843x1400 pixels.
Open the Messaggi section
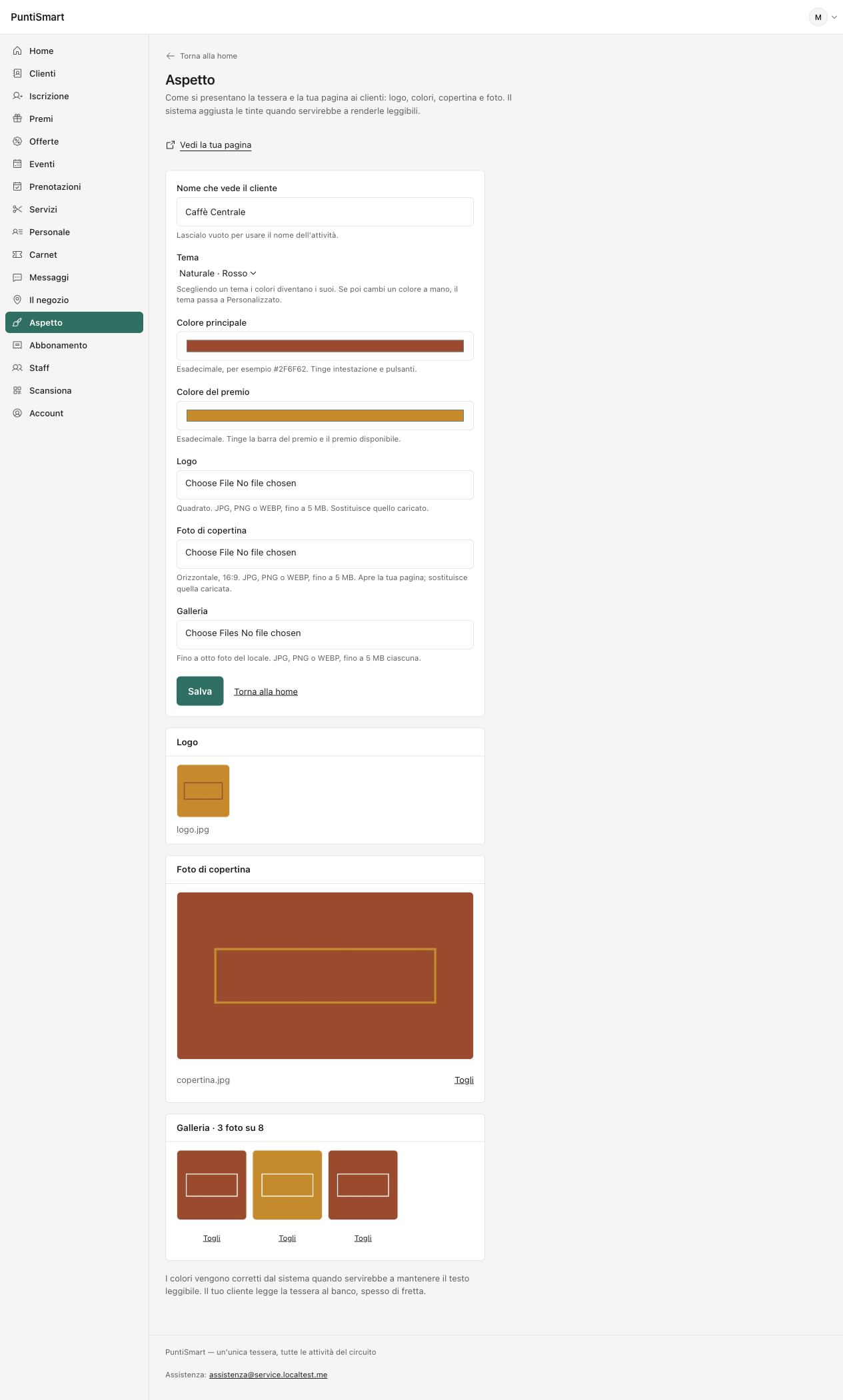pyautogui.click(x=74, y=277)
